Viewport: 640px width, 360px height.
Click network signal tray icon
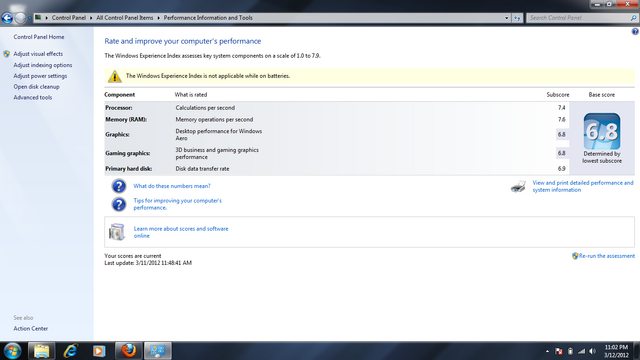581,351
